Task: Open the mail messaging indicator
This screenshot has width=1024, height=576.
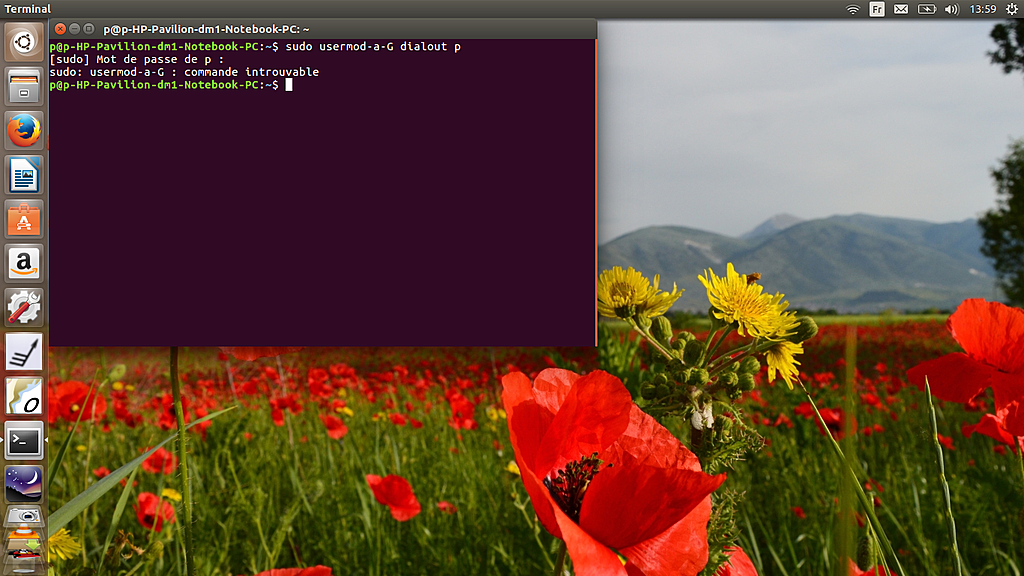Action: point(901,9)
